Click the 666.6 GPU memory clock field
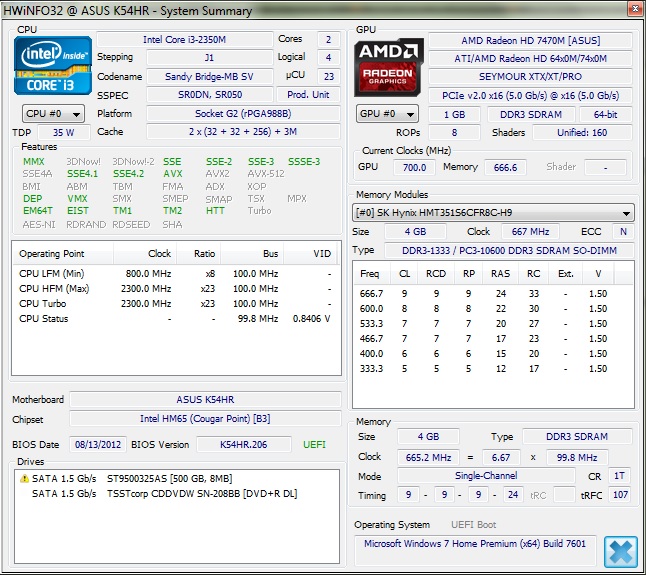This screenshot has width=646, height=575. 505,167
